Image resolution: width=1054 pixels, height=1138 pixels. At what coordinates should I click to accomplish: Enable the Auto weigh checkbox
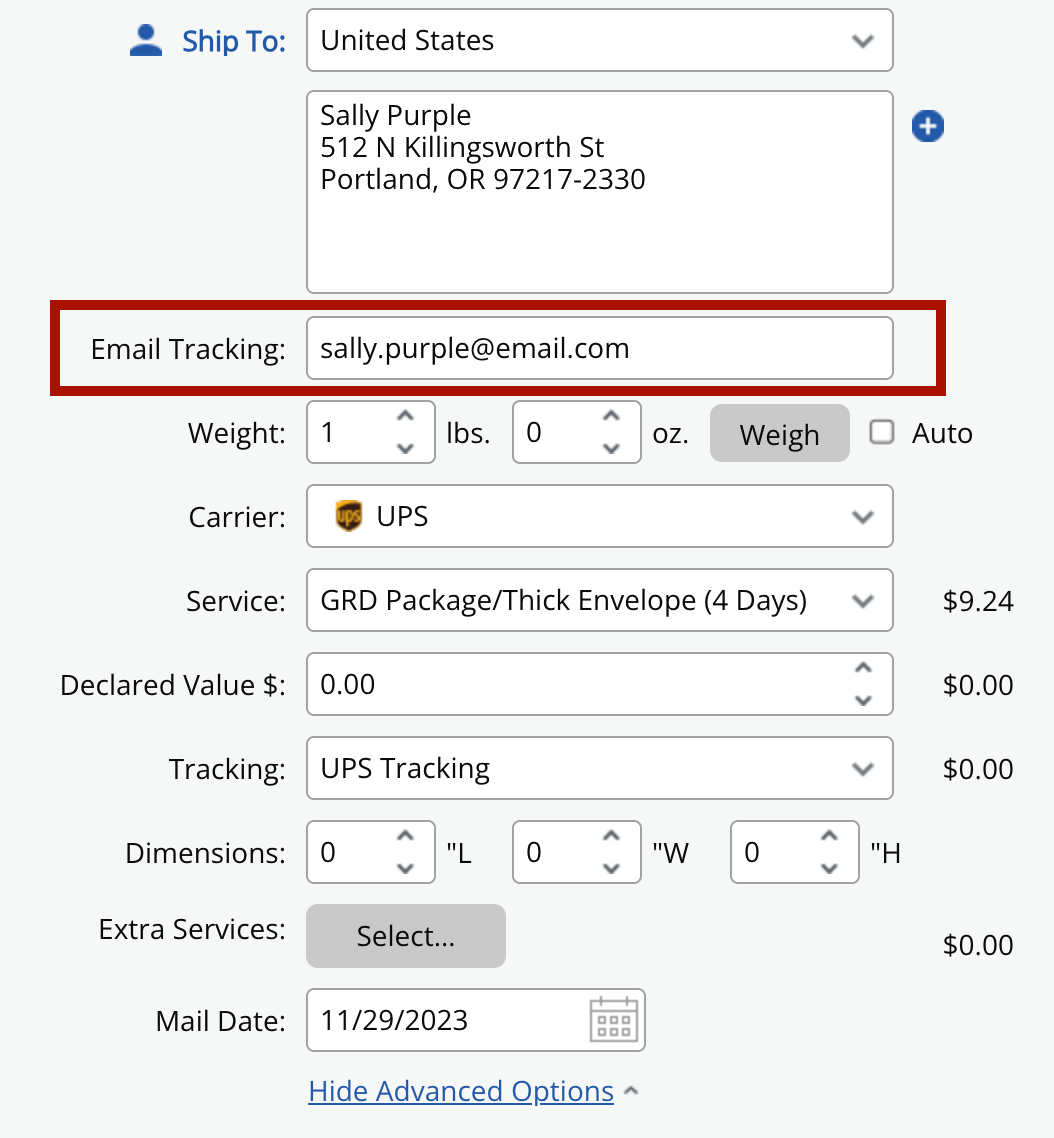881,433
